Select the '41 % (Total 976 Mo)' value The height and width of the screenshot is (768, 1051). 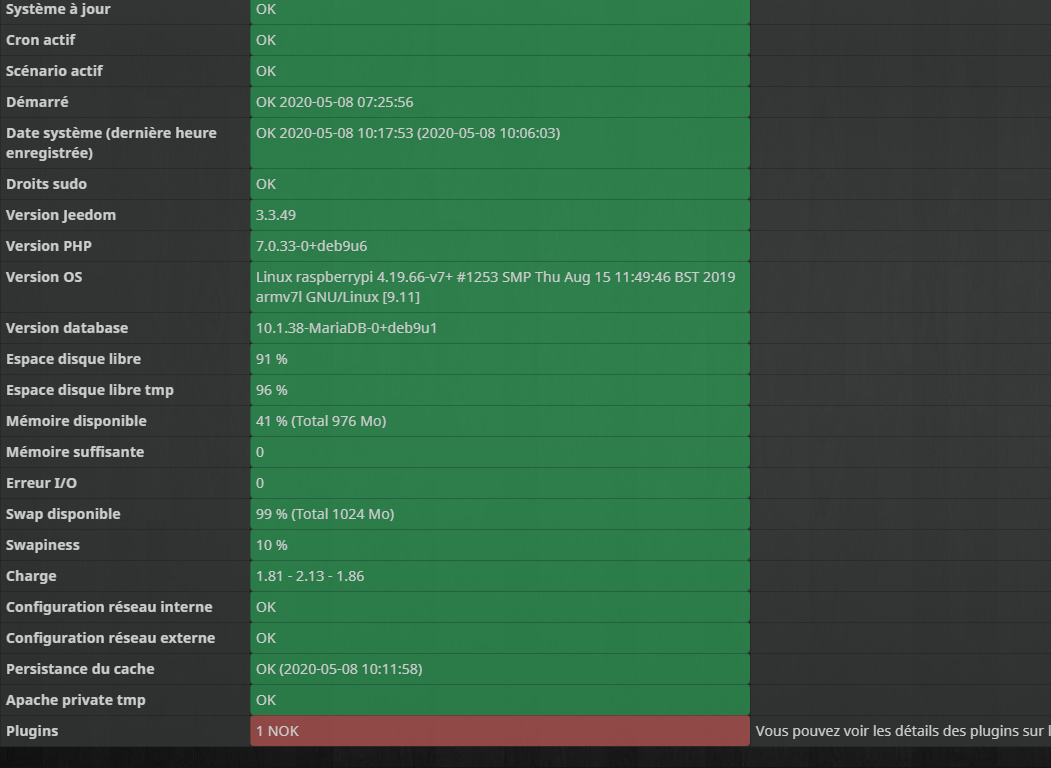coord(321,421)
